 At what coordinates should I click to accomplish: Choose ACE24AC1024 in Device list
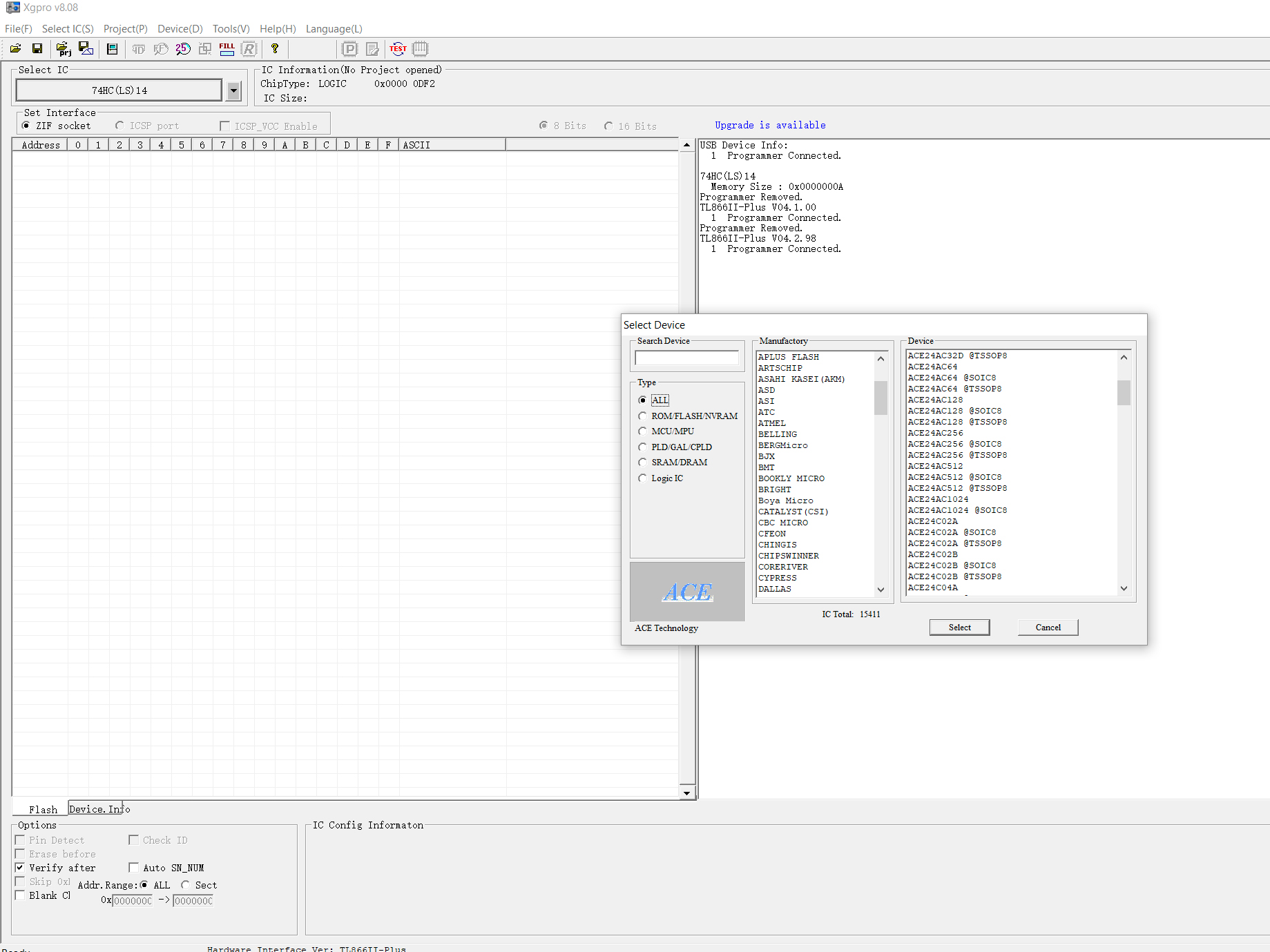pos(938,499)
